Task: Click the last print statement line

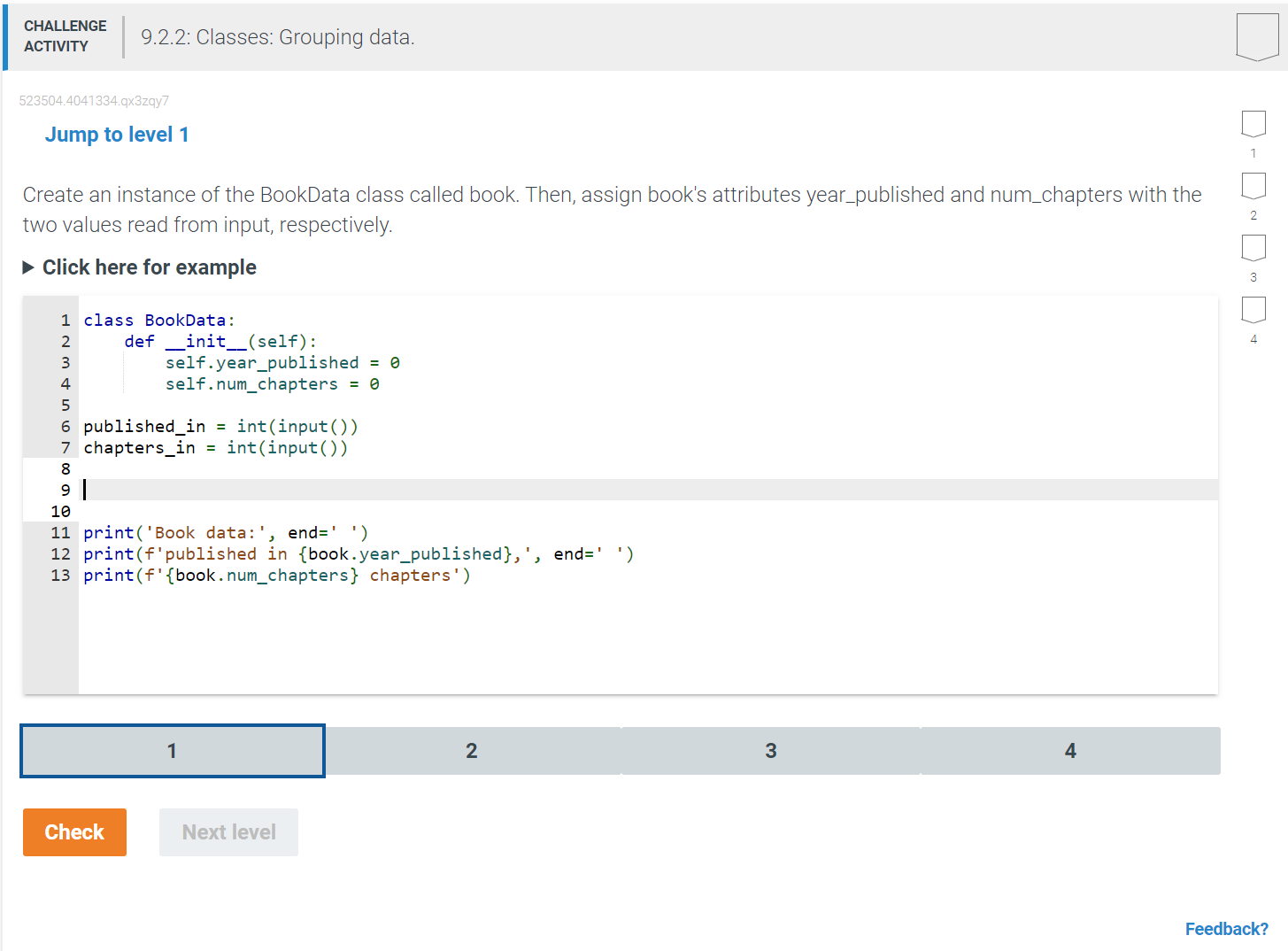Action: [x=276, y=575]
